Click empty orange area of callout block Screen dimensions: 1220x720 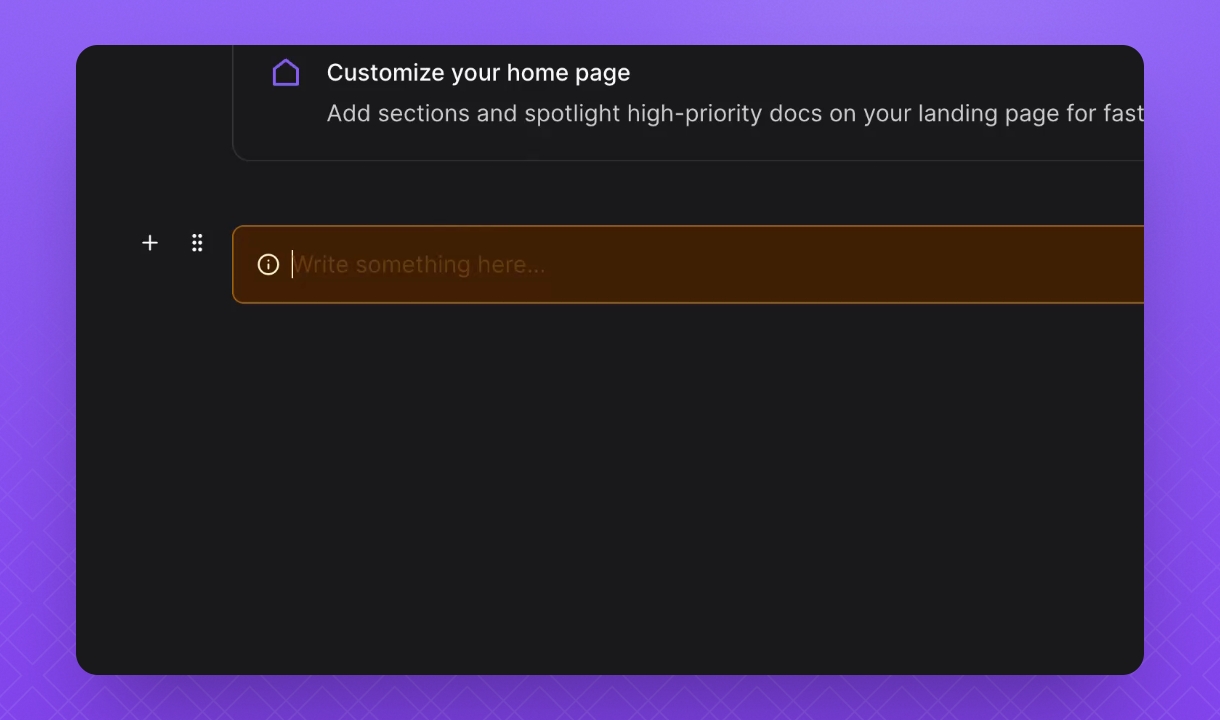(x=850, y=264)
